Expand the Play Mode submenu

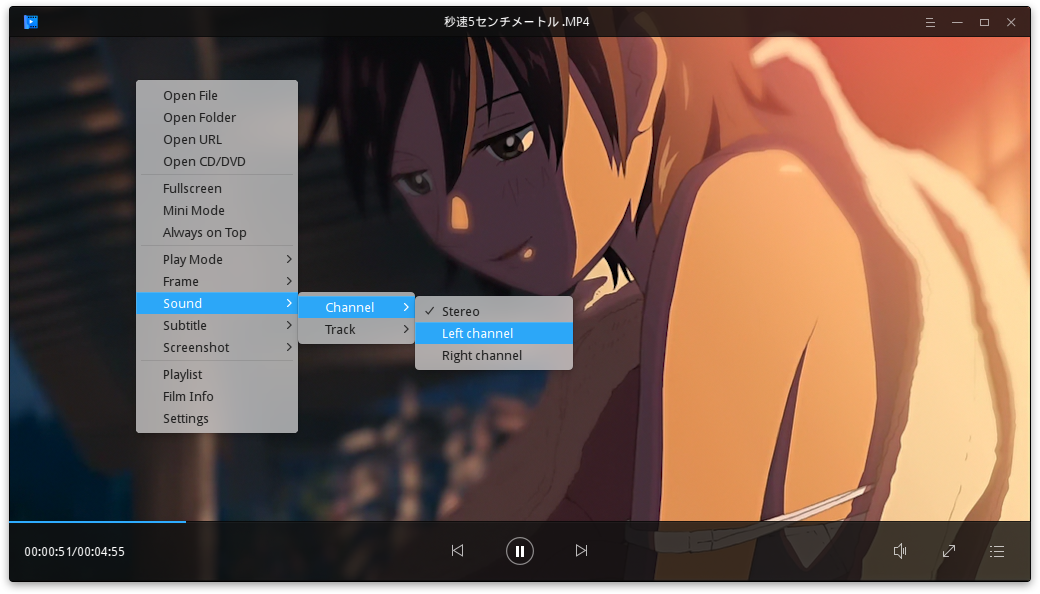click(217, 259)
